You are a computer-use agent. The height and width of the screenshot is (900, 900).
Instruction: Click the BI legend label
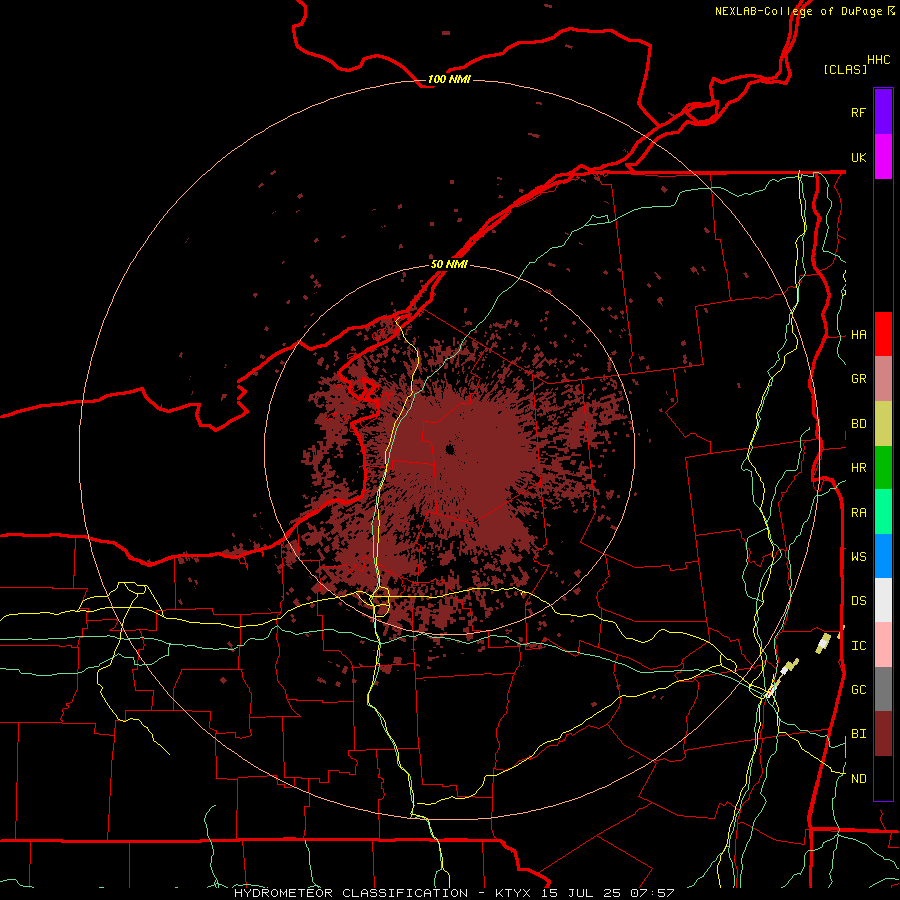pyautogui.click(x=858, y=734)
